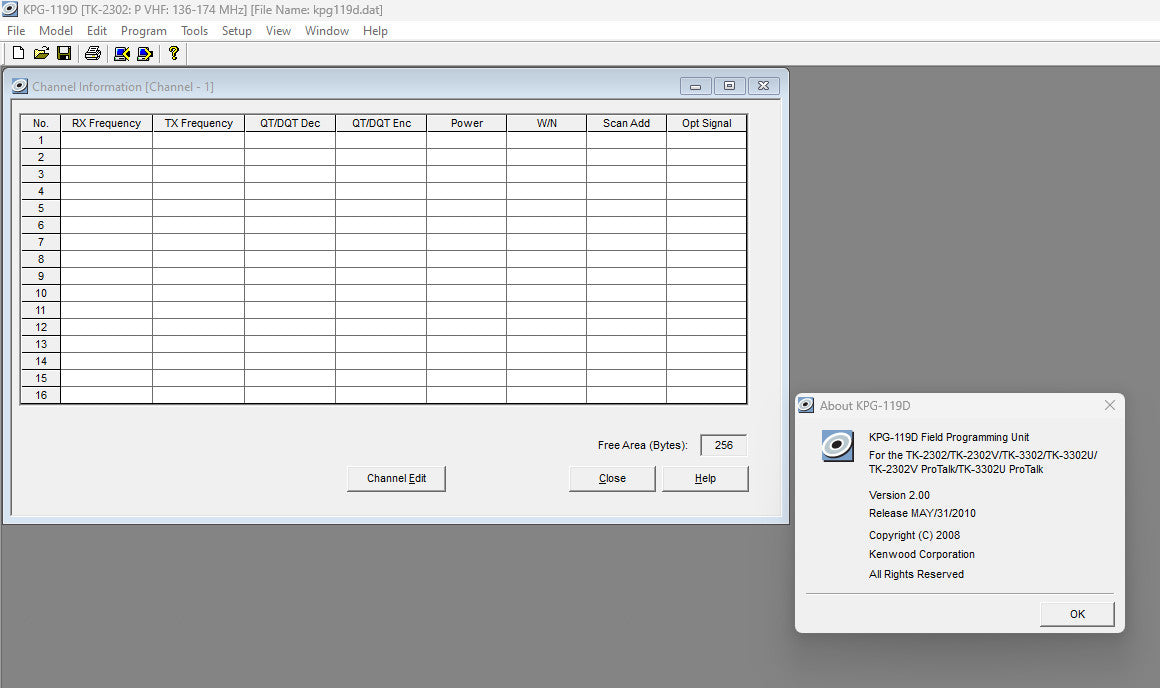Select channel row number 1
The image size is (1160, 688).
coord(41,140)
